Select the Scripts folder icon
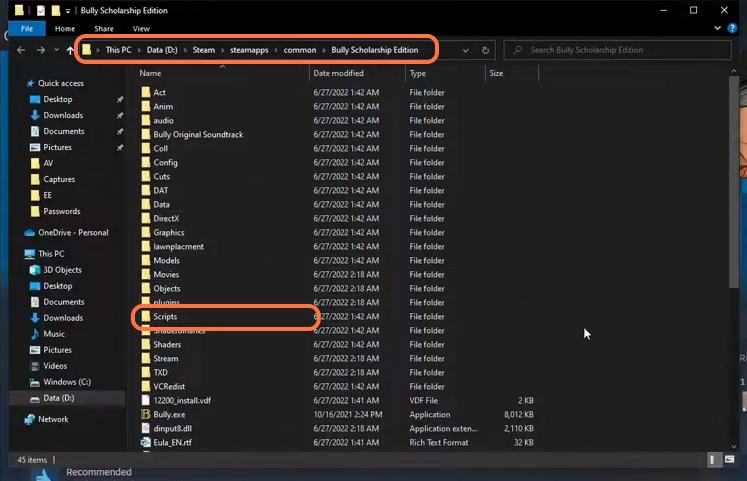The height and width of the screenshot is (481, 747). point(146,316)
